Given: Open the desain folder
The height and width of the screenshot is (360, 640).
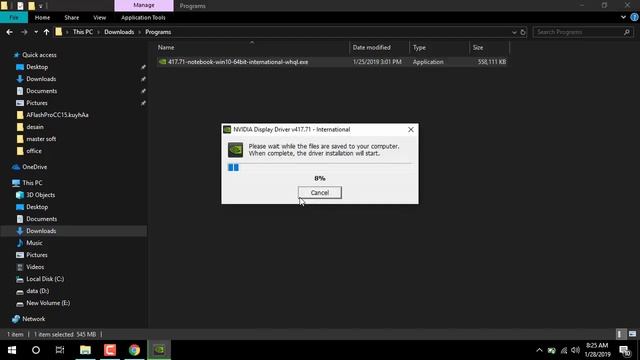Looking at the screenshot, I should tap(35, 127).
